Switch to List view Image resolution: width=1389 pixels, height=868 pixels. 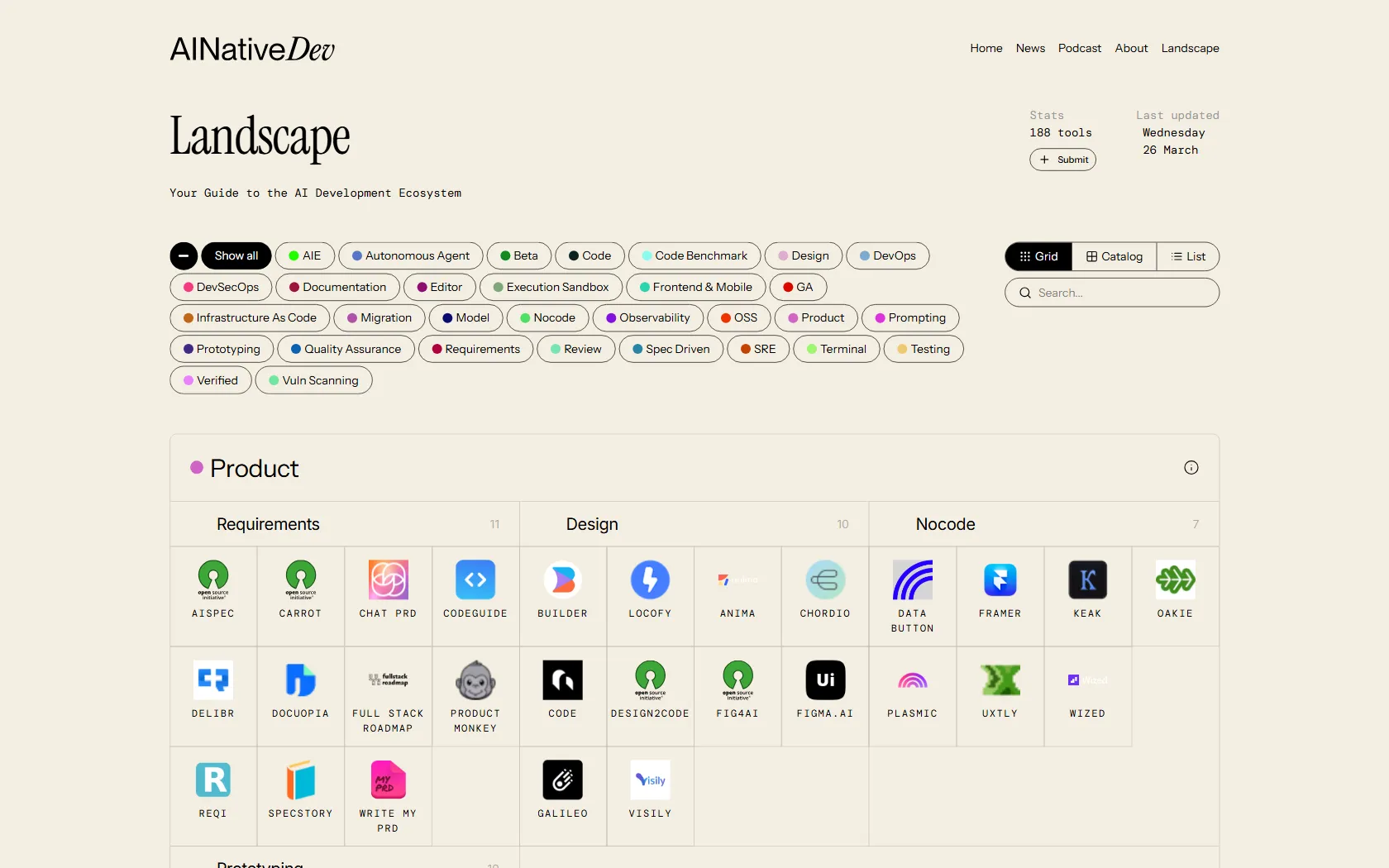click(1188, 256)
